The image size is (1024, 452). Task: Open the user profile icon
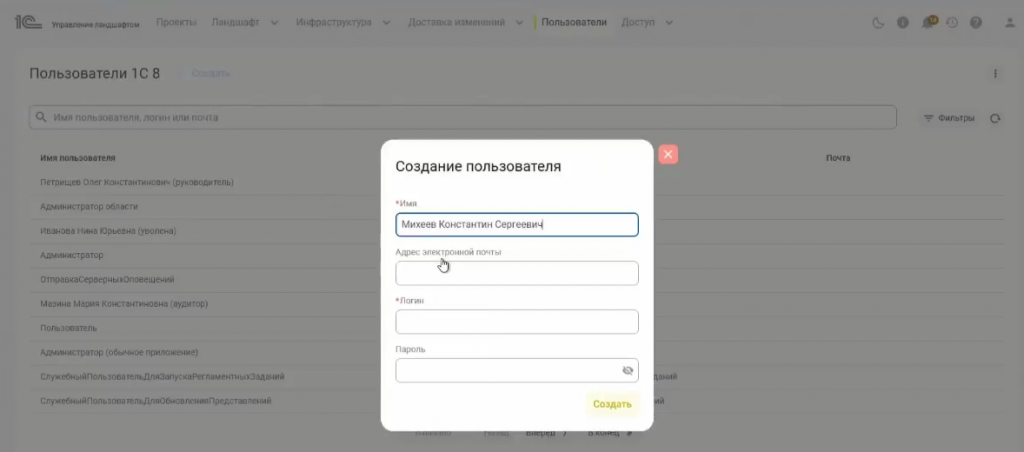1010,23
